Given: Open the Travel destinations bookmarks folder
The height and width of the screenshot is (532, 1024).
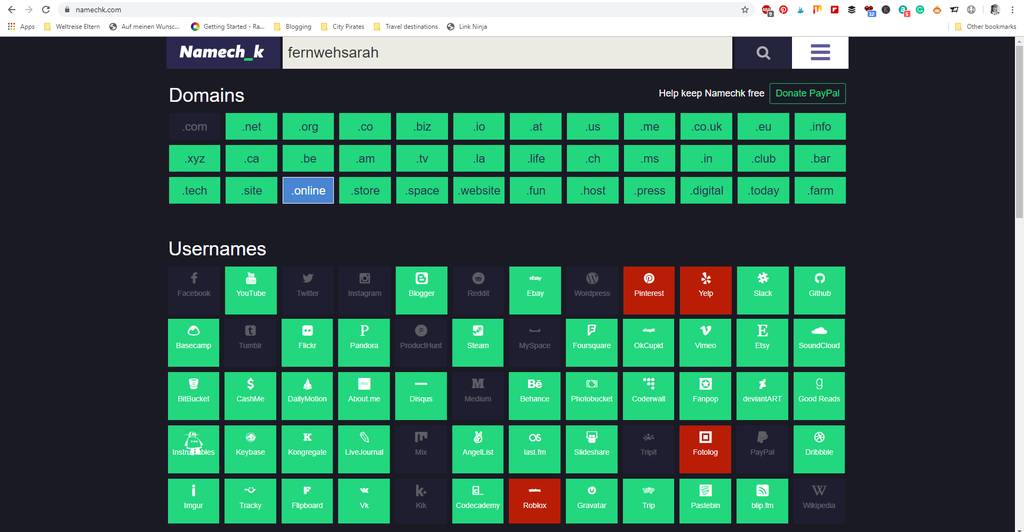Looking at the screenshot, I should tap(406, 27).
